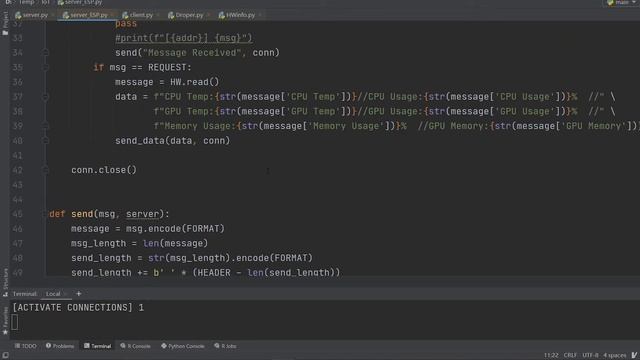Open the Python Console tool window
Screen dimensions: 640x360
pos(183,346)
